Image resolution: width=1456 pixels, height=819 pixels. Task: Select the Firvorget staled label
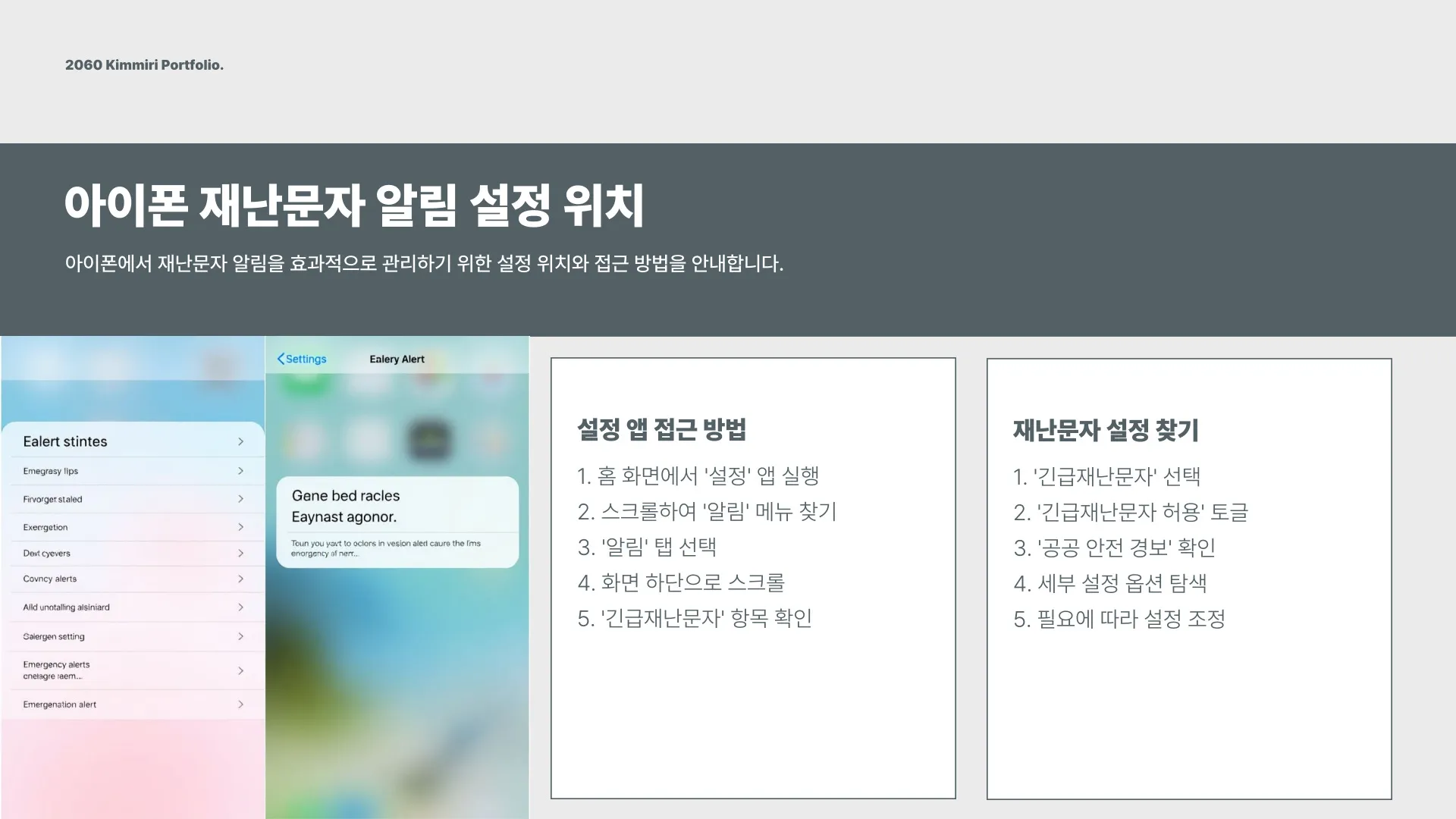pos(52,499)
